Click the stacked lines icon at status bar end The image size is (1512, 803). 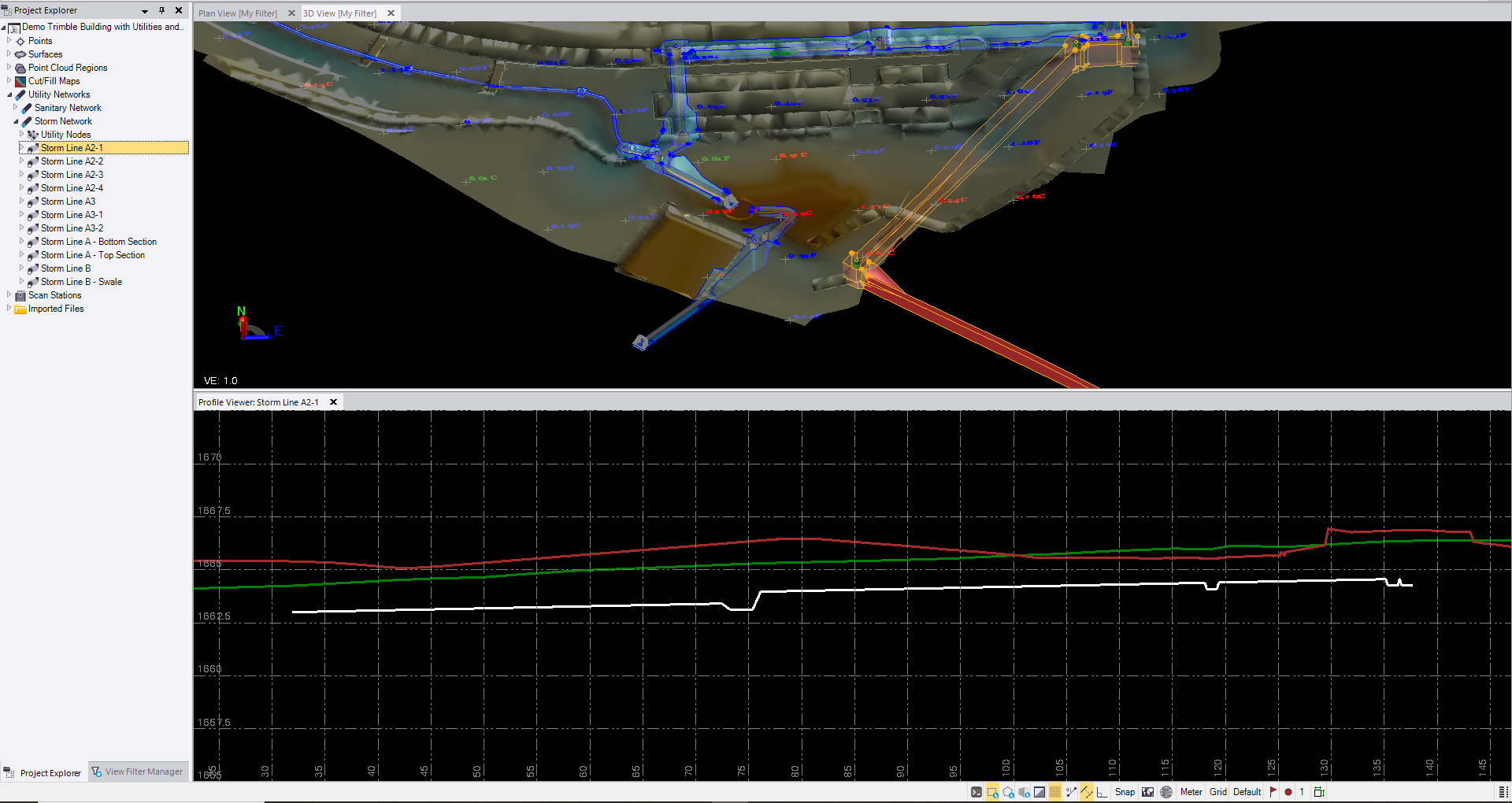click(x=1503, y=792)
